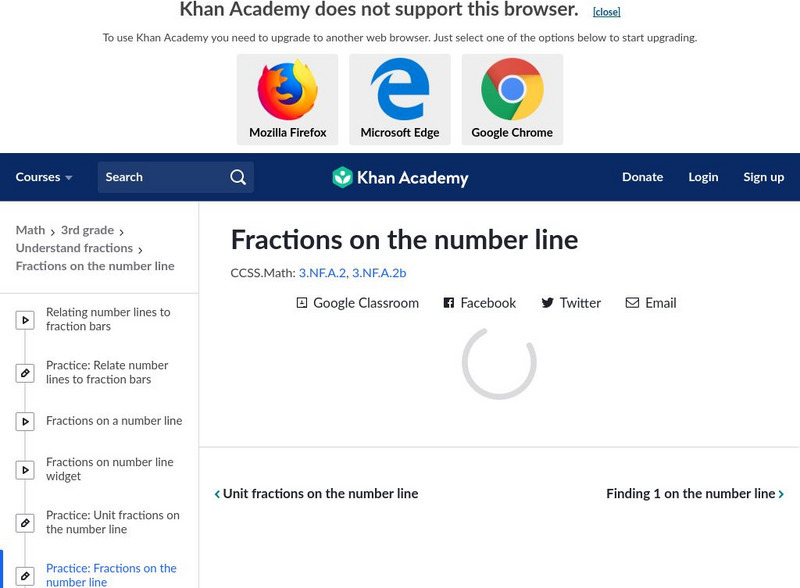Go to next lesson Finding 1 on number line
This screenshot has height=588, width=800.
(x=694, y=494)
